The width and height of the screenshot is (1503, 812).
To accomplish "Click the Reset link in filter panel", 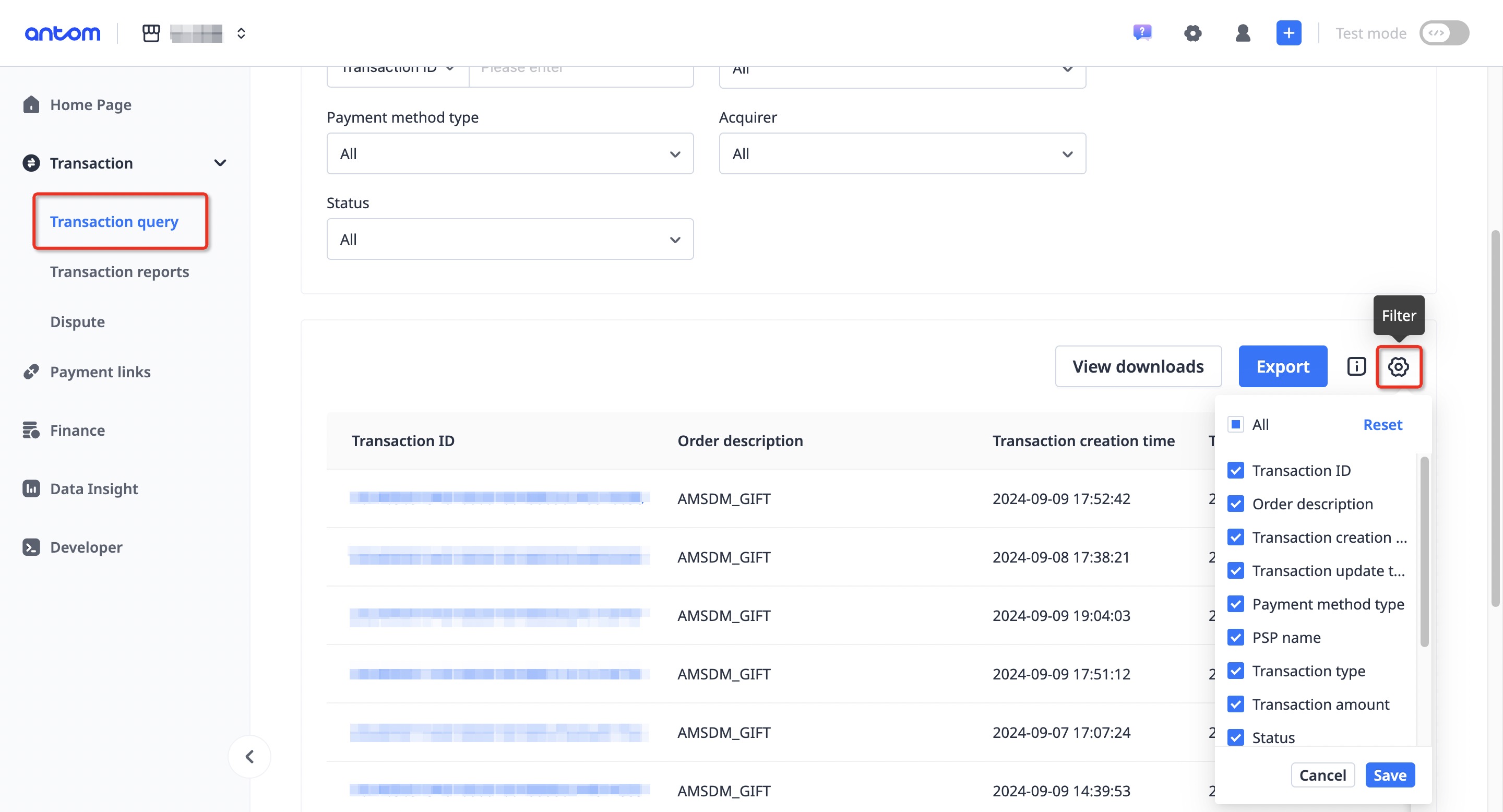I will (1381, 424).
